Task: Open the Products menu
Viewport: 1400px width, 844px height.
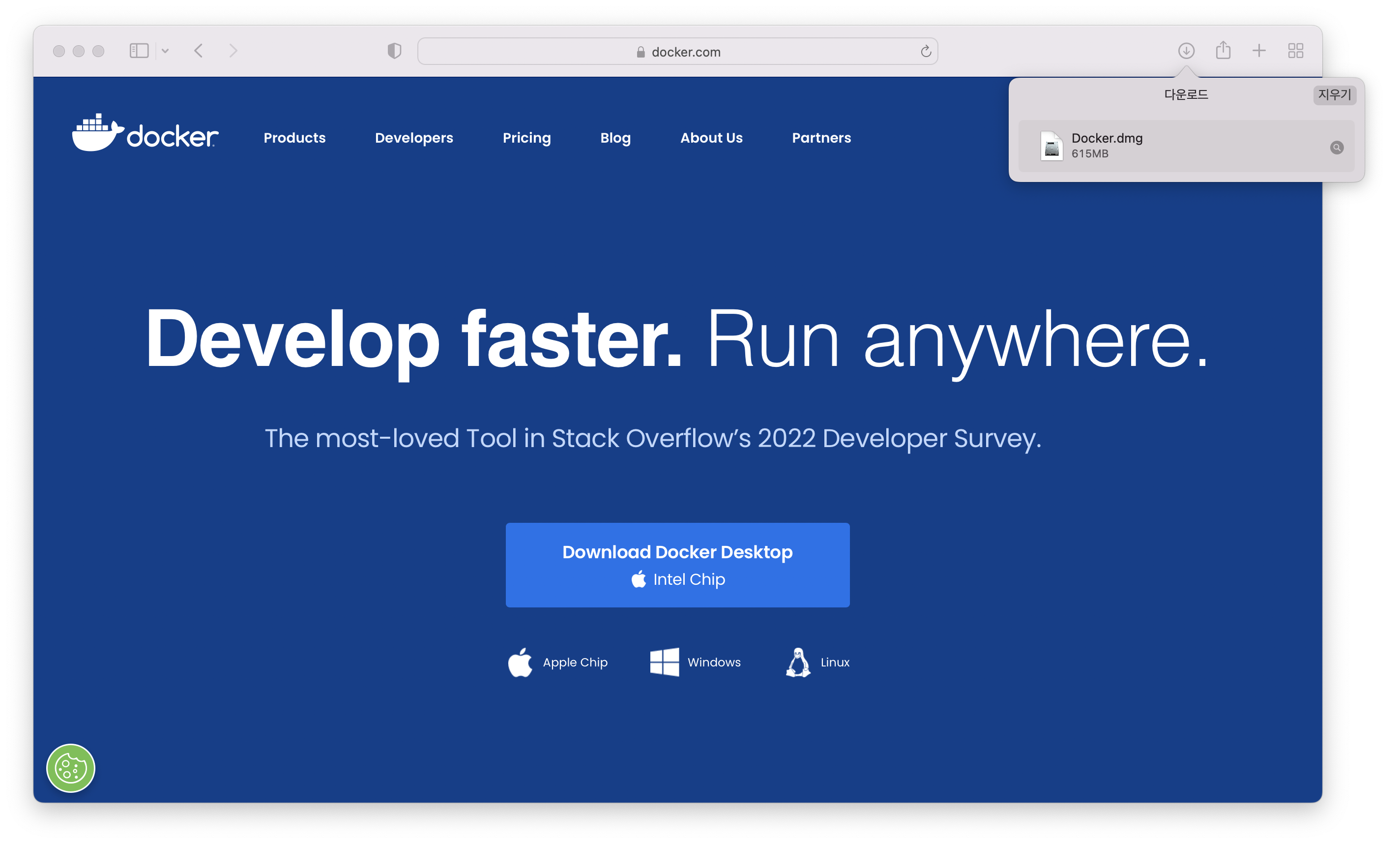Action: point(294,138)
